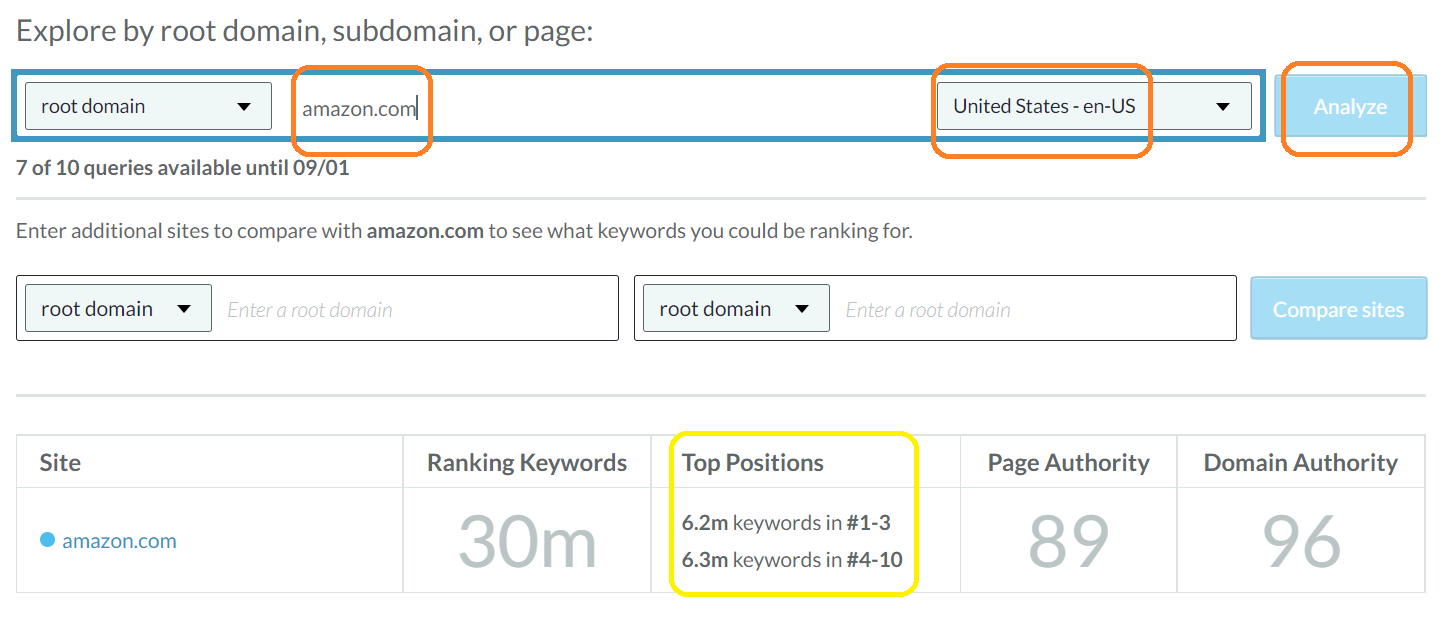The height and width of the screenshot is (619, 1445).
Task: Click the second 'Enter a root domain' field
Action: tap(1033, 309)
